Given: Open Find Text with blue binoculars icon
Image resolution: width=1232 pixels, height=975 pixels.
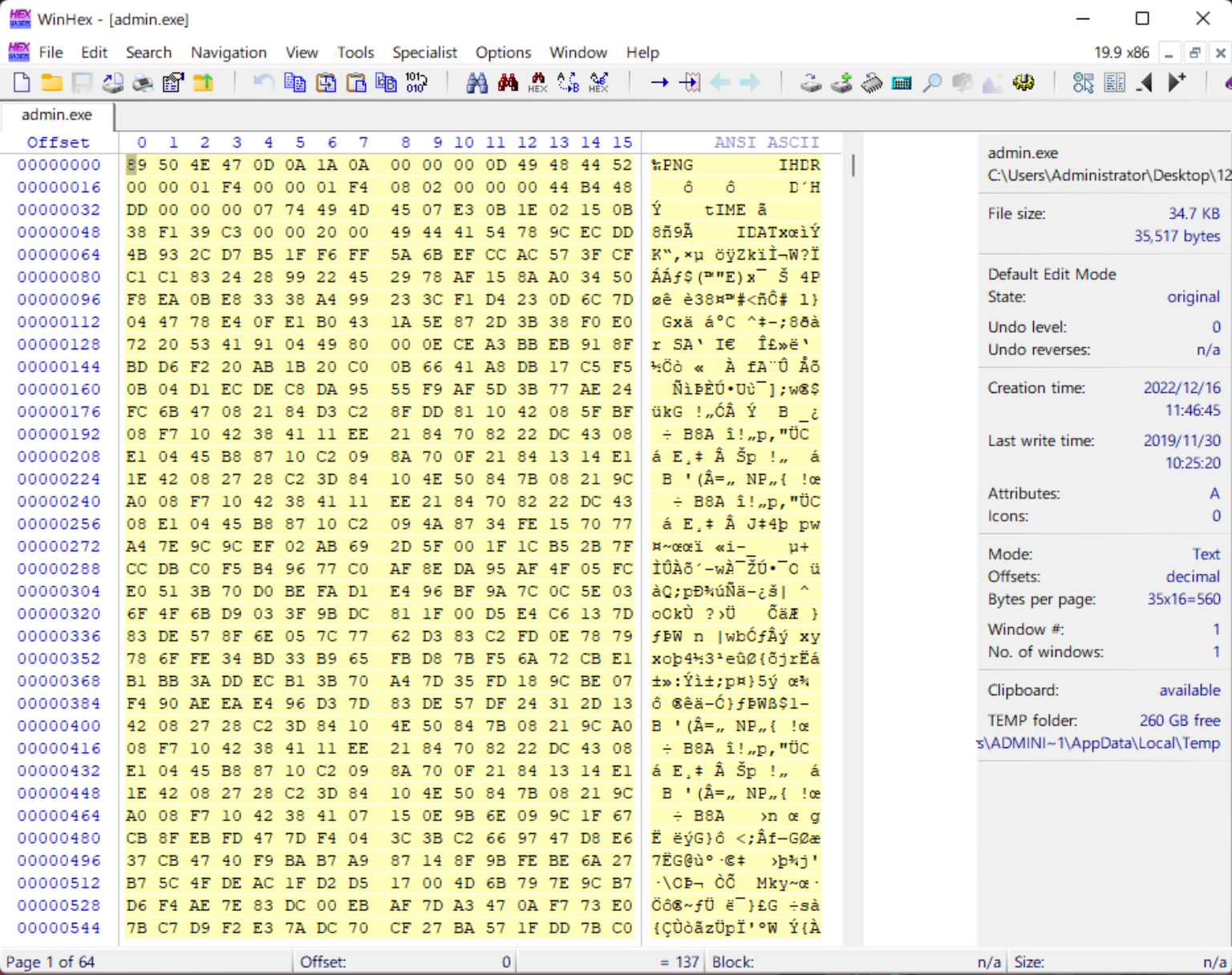Looking at the screenshot, I should (477, 82).
